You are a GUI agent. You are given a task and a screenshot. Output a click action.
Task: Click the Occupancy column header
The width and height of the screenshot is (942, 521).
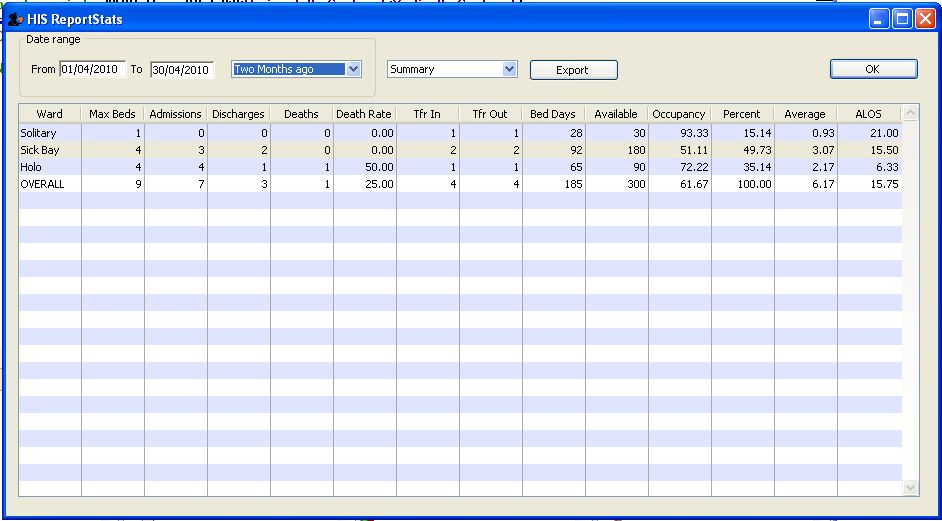click(x=679, y=114)
